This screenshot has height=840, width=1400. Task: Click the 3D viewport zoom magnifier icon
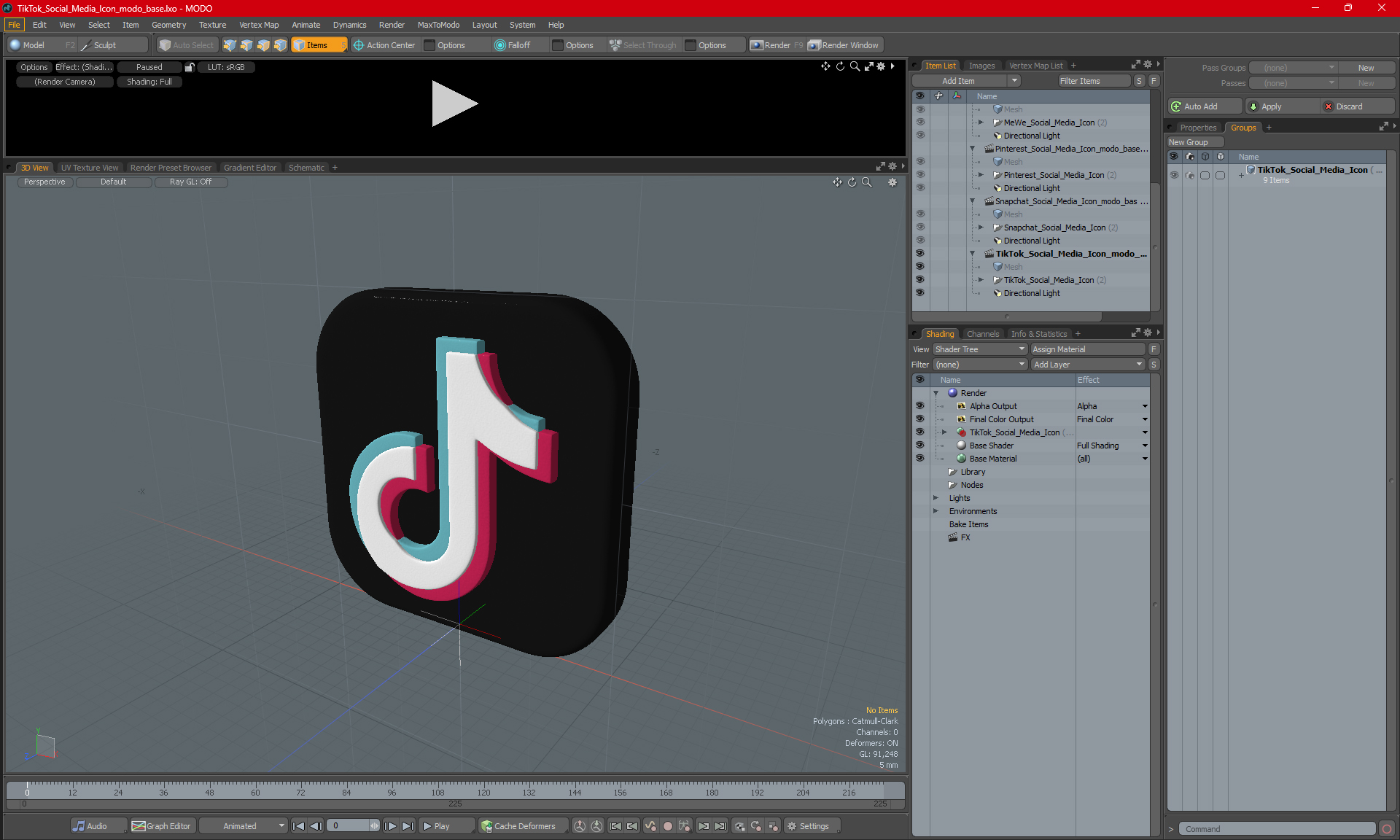pos(866,182)
